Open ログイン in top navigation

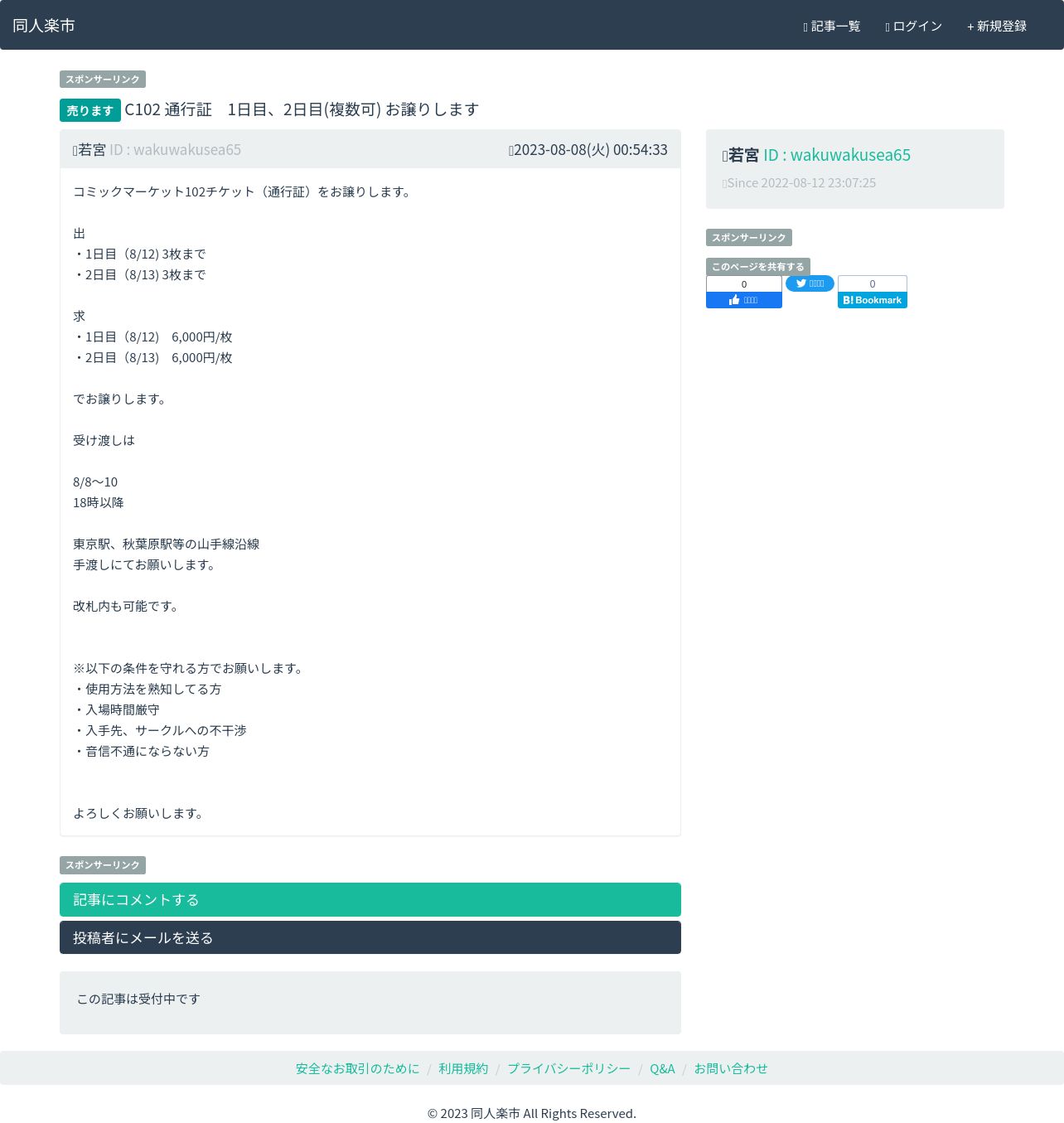click(914, 27)
